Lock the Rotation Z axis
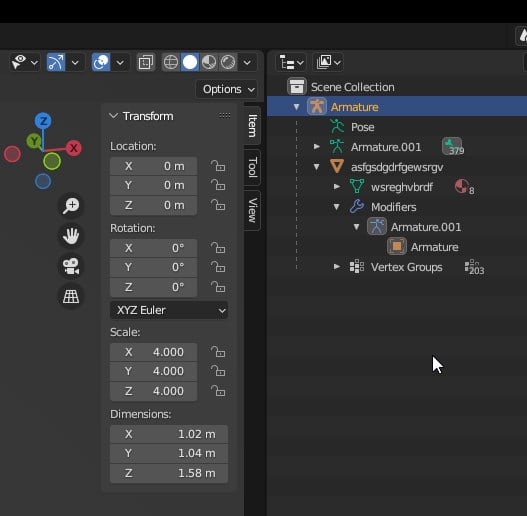527x516 pixels. 218,287
